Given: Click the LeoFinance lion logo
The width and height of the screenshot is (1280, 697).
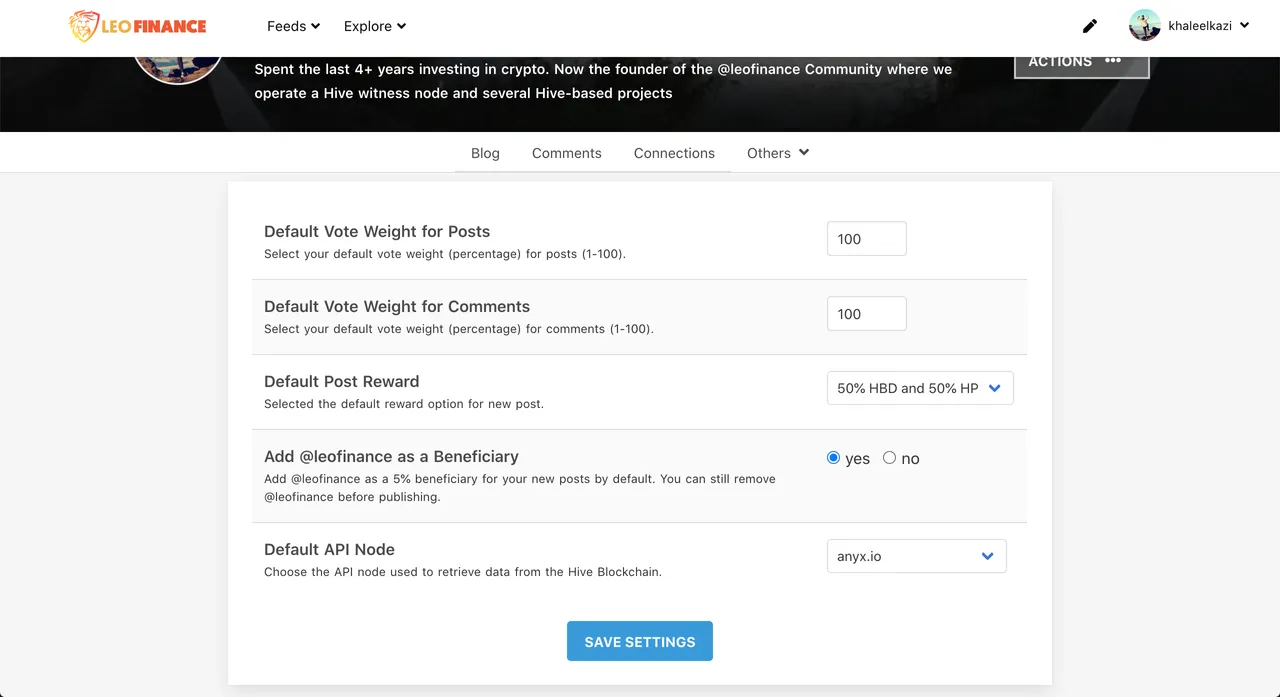Looking at the screenshot, I should [x=137, y=26].
